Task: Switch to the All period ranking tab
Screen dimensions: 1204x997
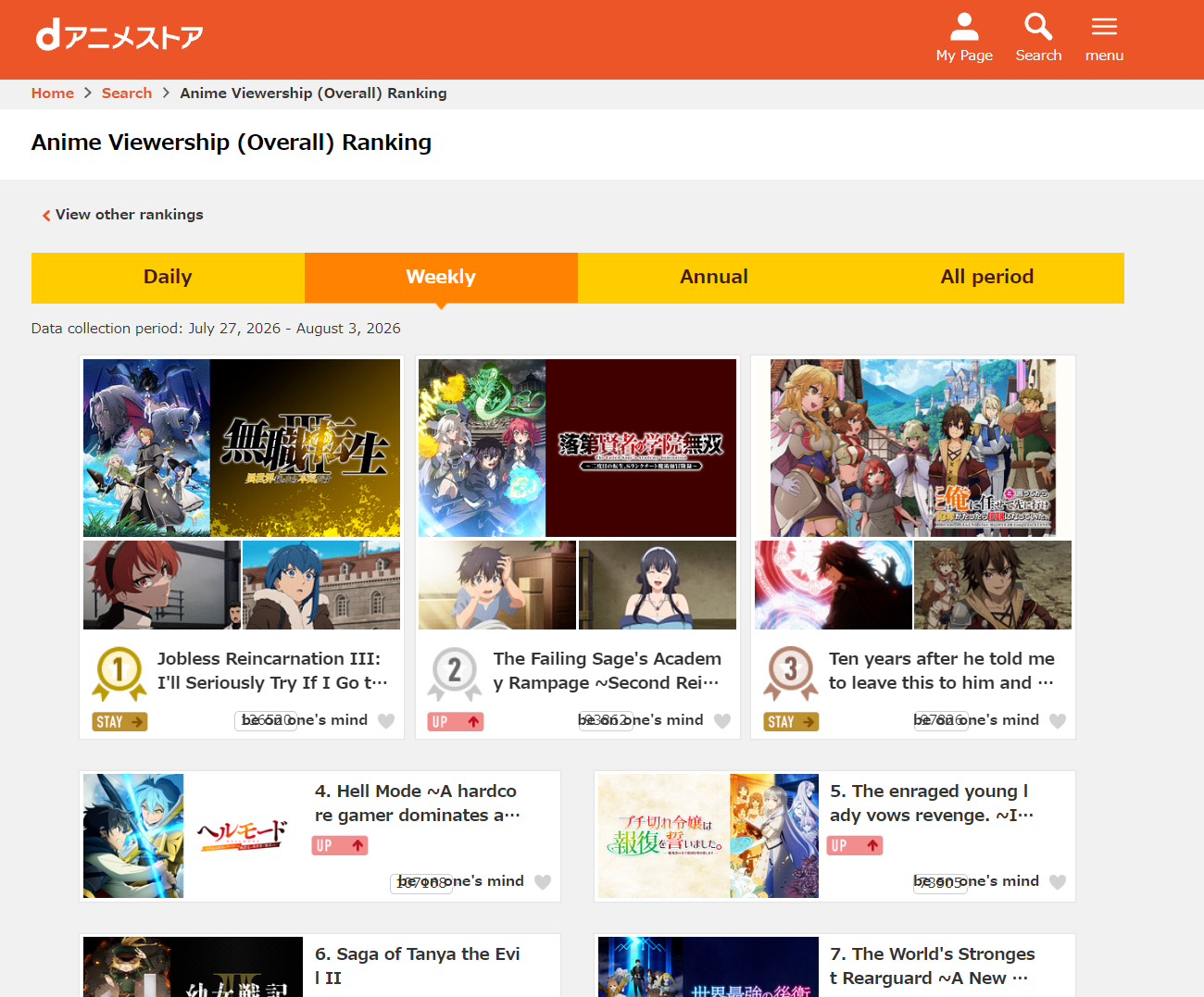Action: pyautogui.click(x=987, y=278)
